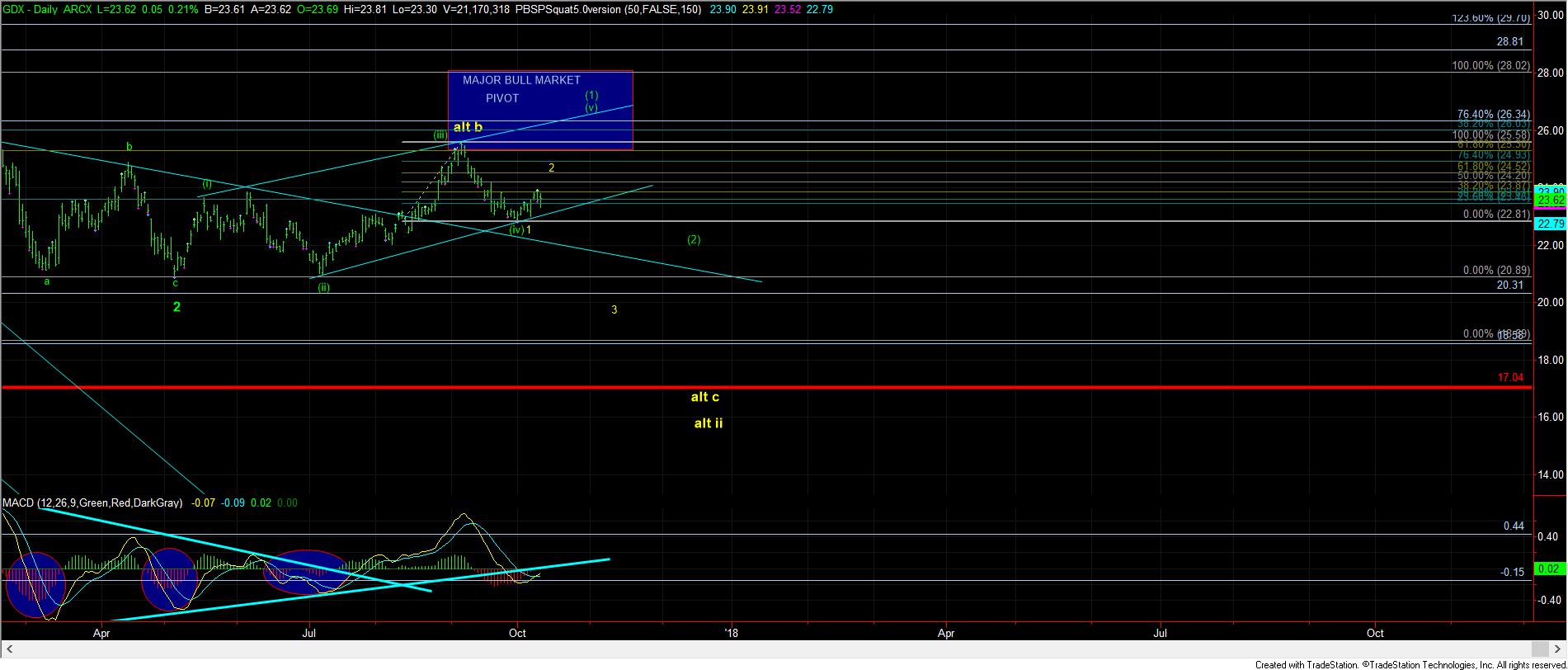This screenshot has width=1568, height=670.
Task: Select the "PIVOT" text in the blue box
Action: 502,98
